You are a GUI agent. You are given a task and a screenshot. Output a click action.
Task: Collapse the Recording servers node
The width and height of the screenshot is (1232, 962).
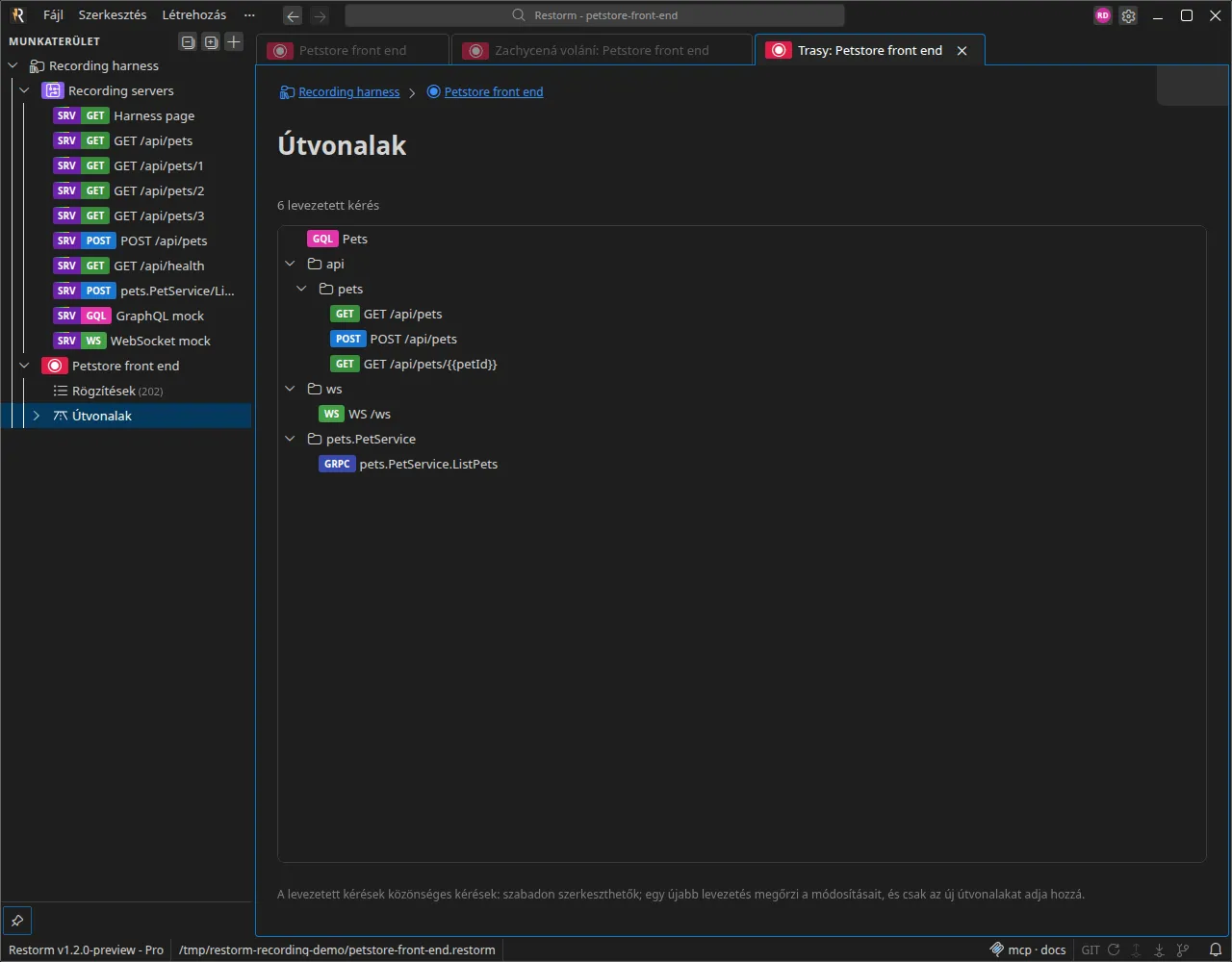tap(25, 90)
